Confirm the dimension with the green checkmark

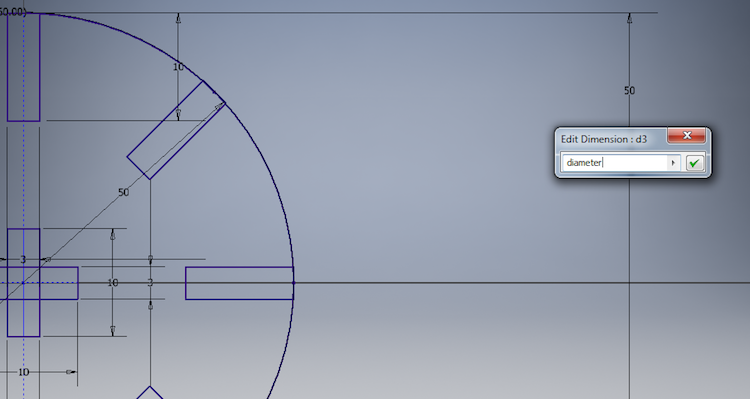694,163
